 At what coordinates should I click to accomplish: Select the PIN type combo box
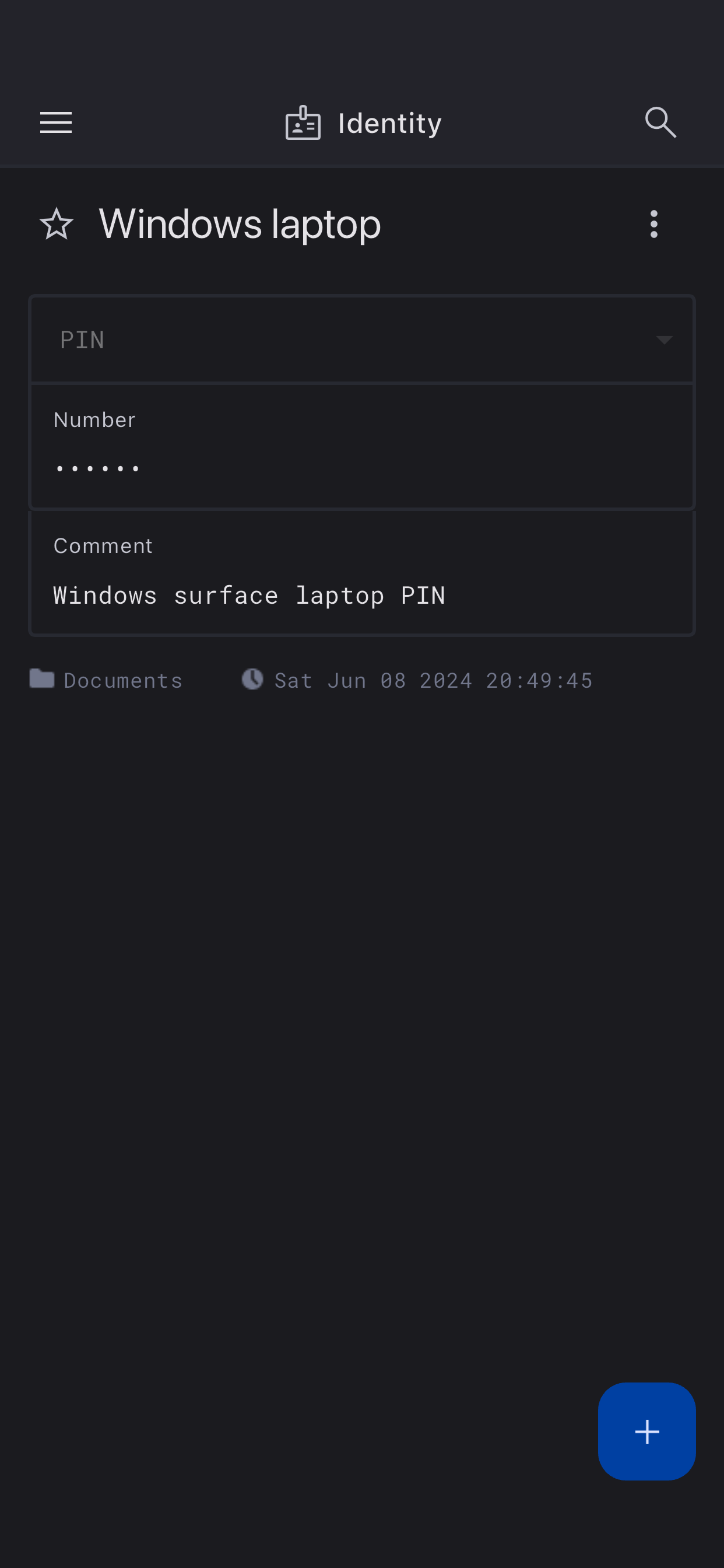point(362,339)
